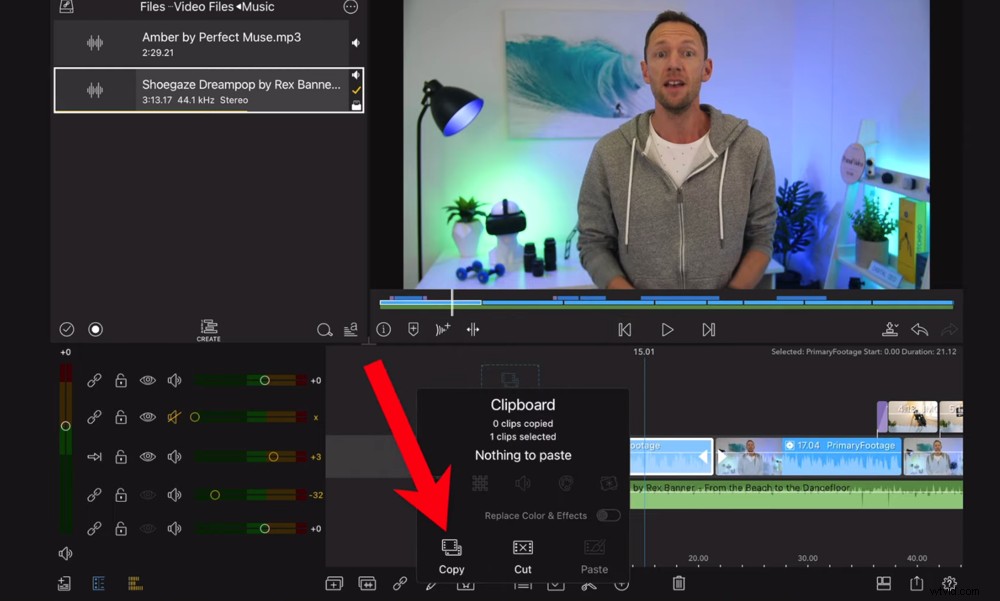Tap the trash icon to delete selection
Viewport: 1000px width, 601px height.
(x=681, y=583)
